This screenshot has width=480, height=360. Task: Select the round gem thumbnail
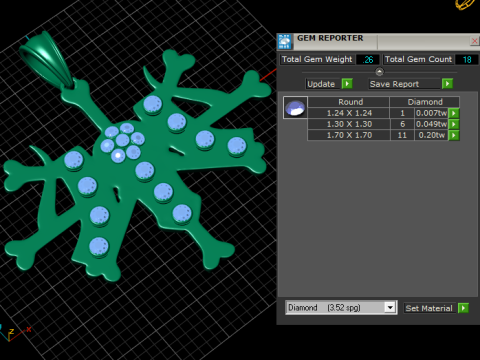[x=295, y=108]
